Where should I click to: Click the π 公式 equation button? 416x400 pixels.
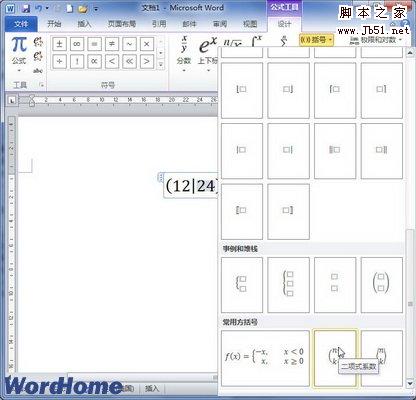19,53
